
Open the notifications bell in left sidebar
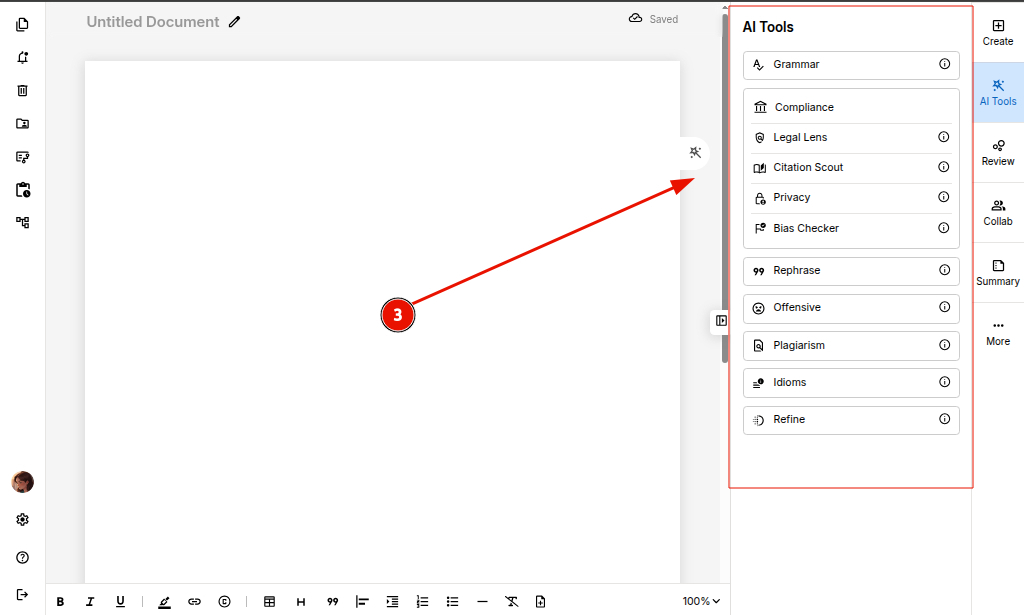pyautogui.click(x=22, y=58)
